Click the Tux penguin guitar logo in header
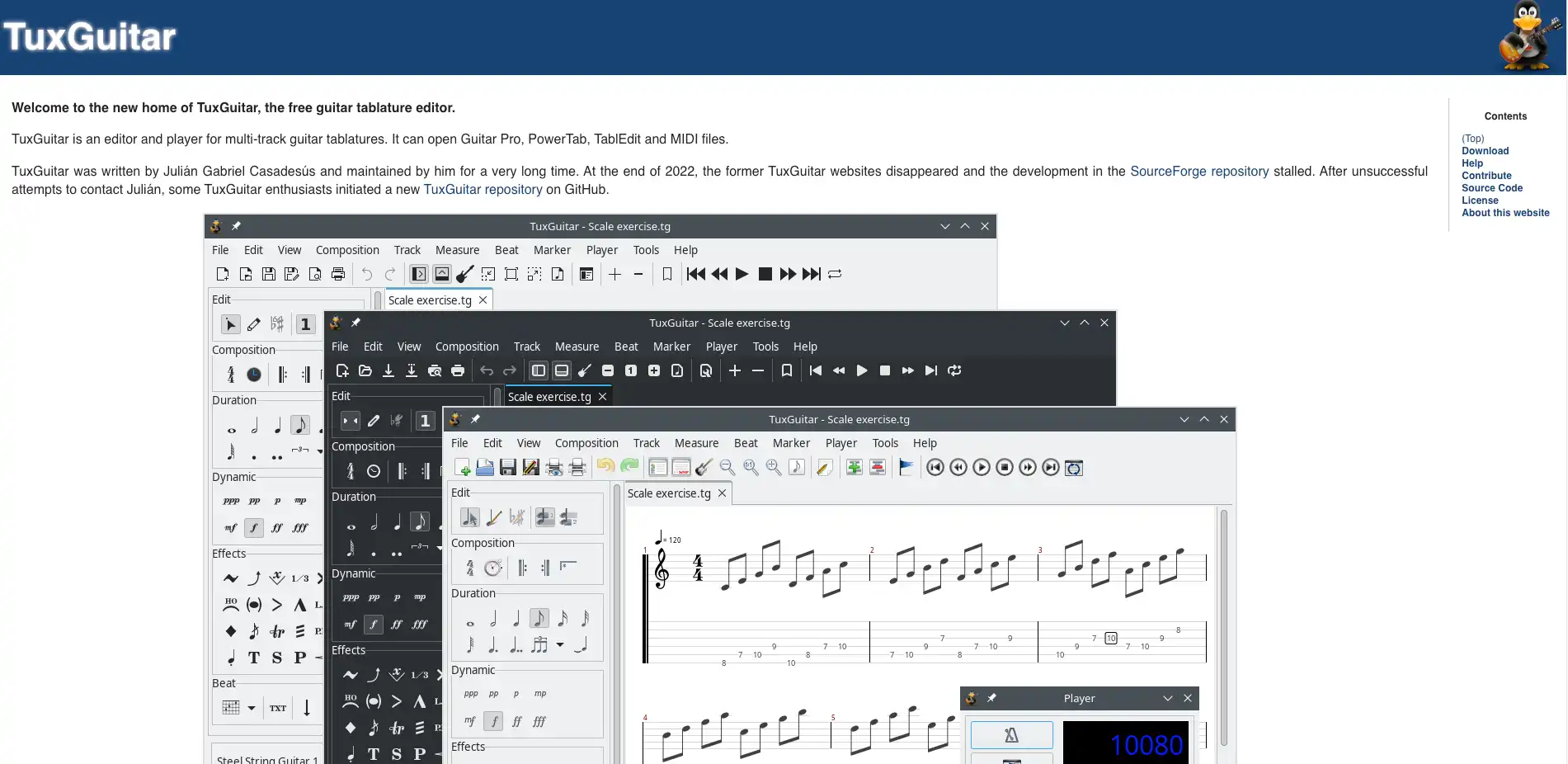Viewport: 1568px width, 764px height. tap(1528, 36)
